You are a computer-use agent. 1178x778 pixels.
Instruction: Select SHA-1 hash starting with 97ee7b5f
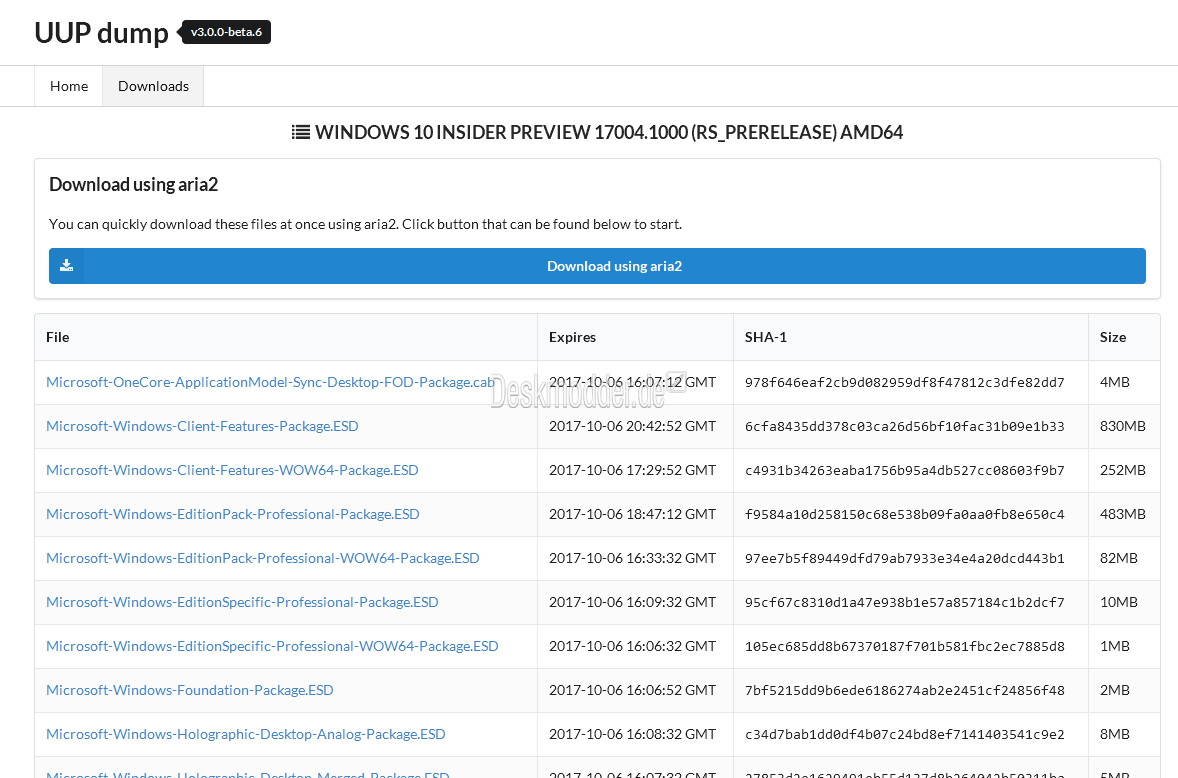pyautogui.click(x=905, y=558)
